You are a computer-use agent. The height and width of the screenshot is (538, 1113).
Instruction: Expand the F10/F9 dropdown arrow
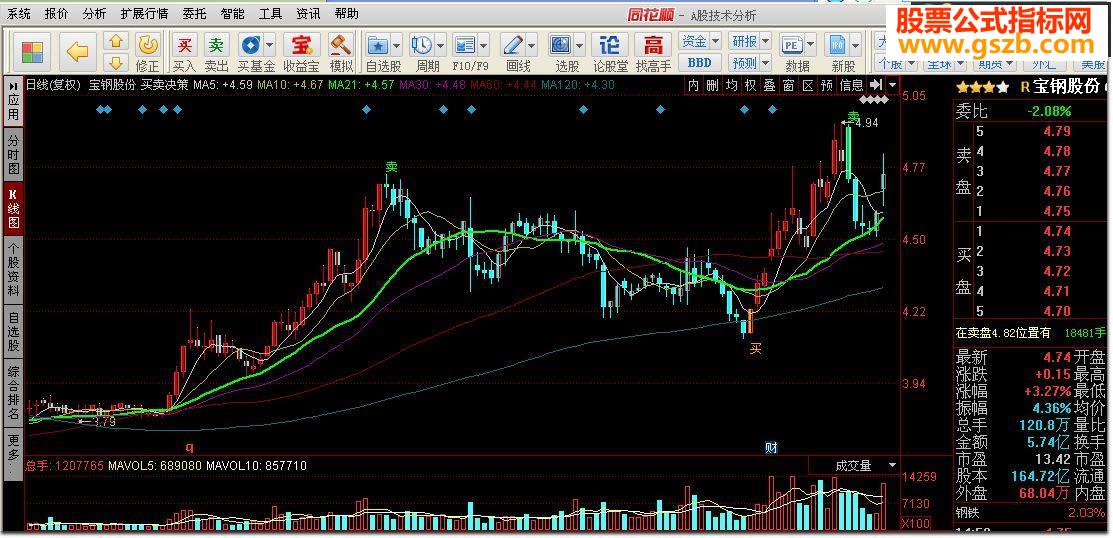484,45
